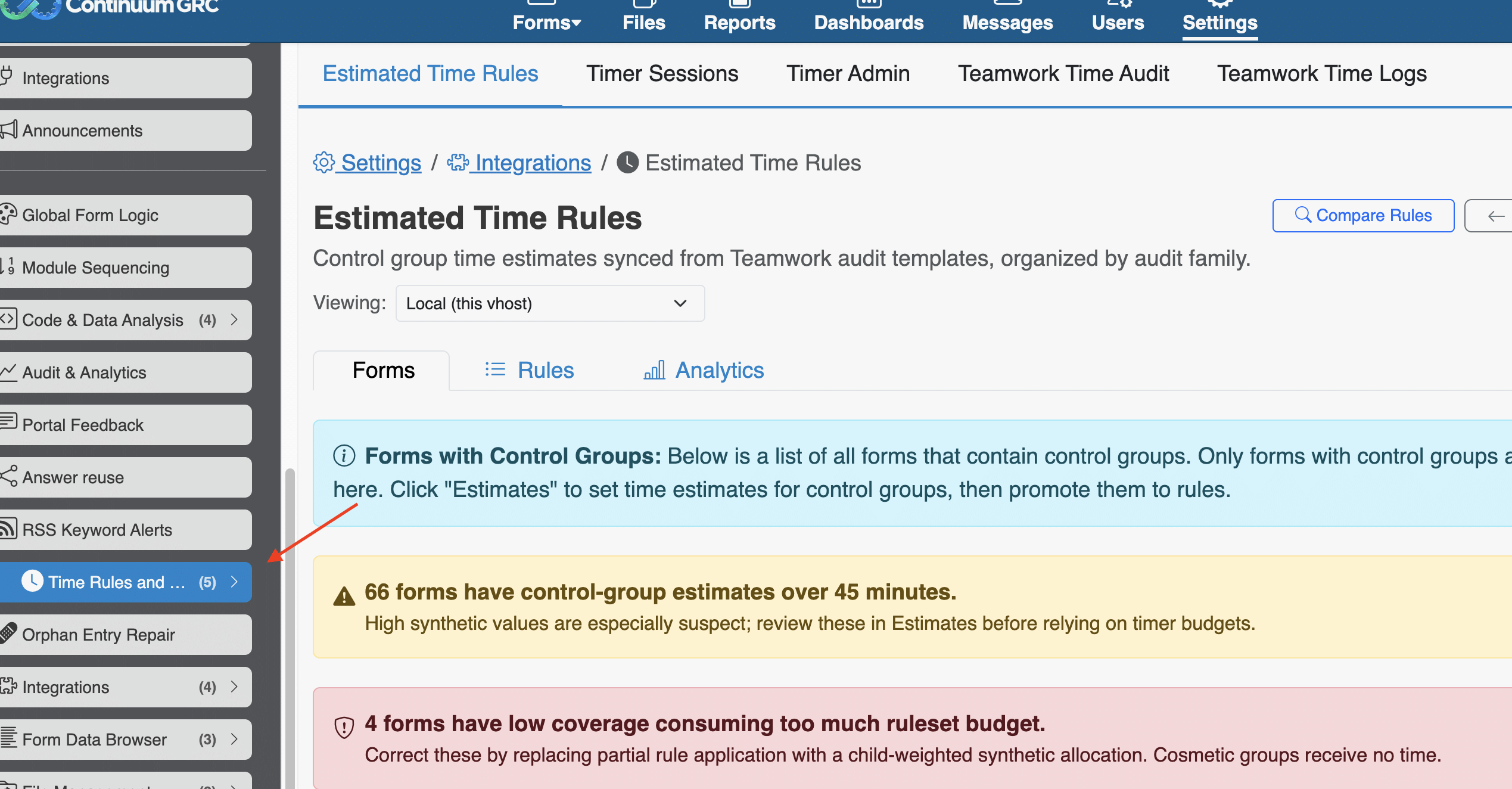Click the Orphan Entry Repair bandage icon
The image size is (1512, 789).
point(8,633)
